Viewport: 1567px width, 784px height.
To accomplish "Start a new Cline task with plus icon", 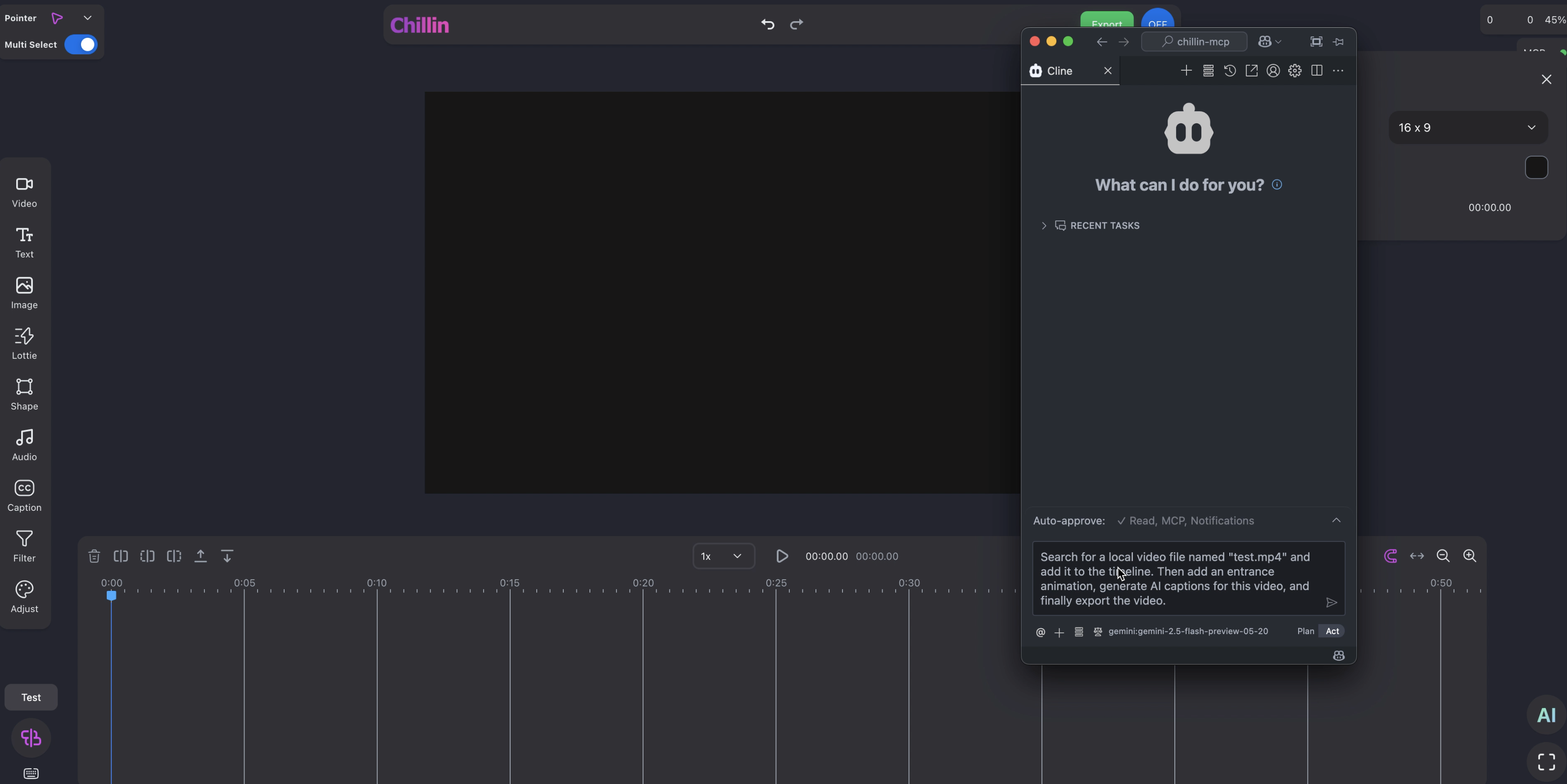I will [1186, 71].
